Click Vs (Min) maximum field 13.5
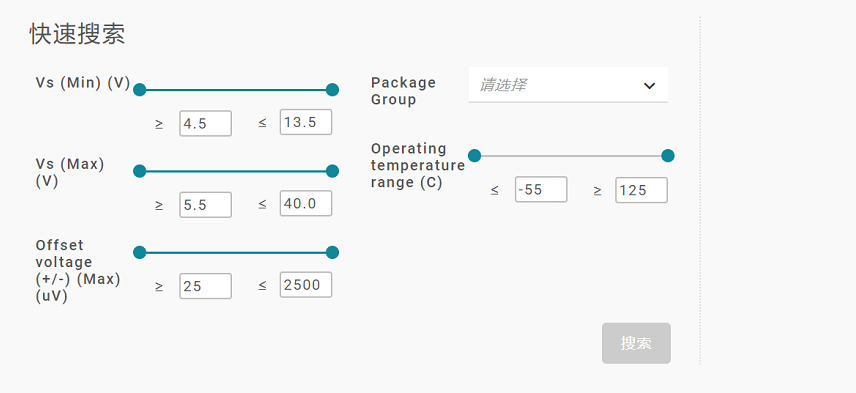Screen dimensions: 856x393 pyautogui.click(x=306, y=122)
